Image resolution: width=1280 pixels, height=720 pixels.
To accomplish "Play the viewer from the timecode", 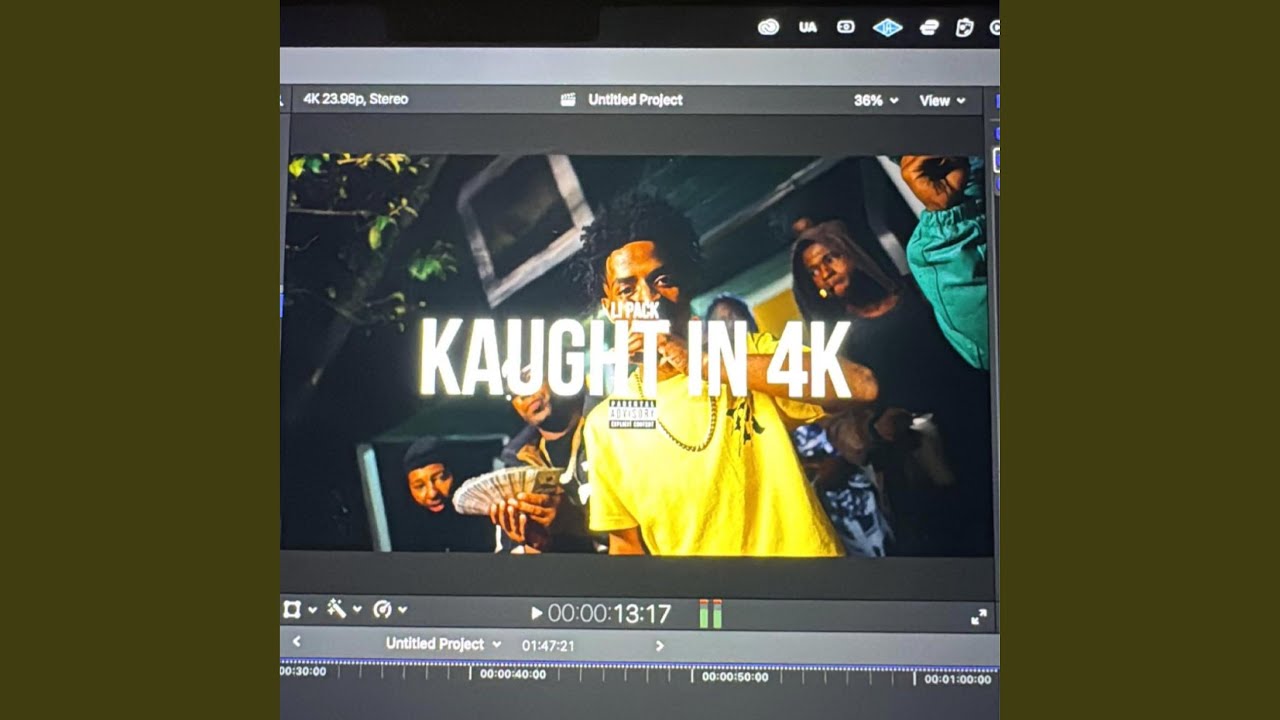I will [536, 613].
